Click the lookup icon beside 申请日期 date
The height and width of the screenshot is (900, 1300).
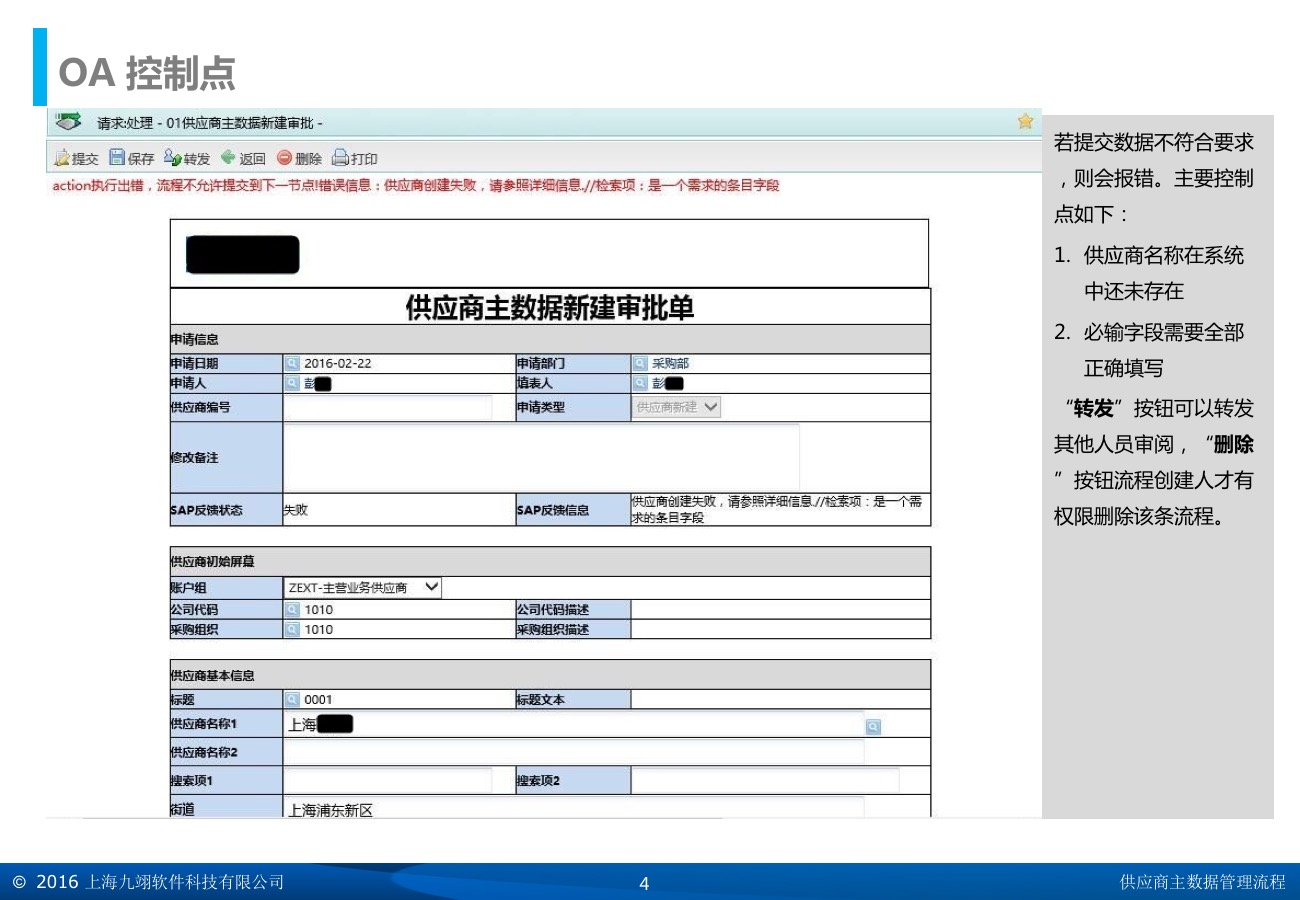click(293, 363)
